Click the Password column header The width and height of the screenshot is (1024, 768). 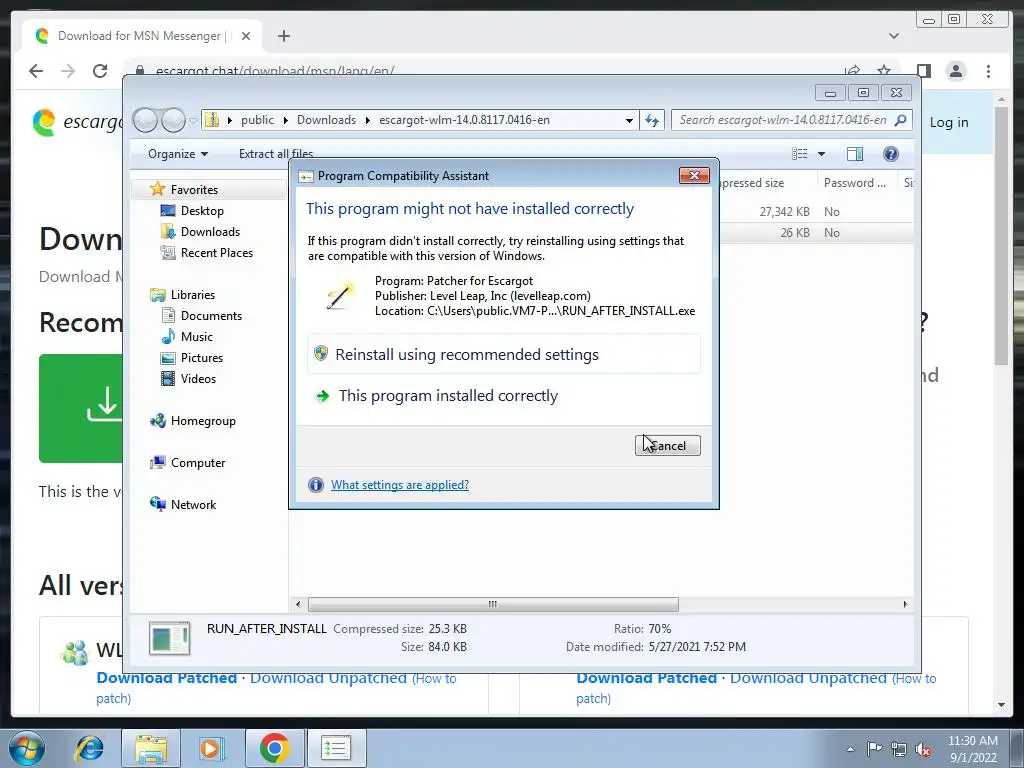(x=857, y=183)
